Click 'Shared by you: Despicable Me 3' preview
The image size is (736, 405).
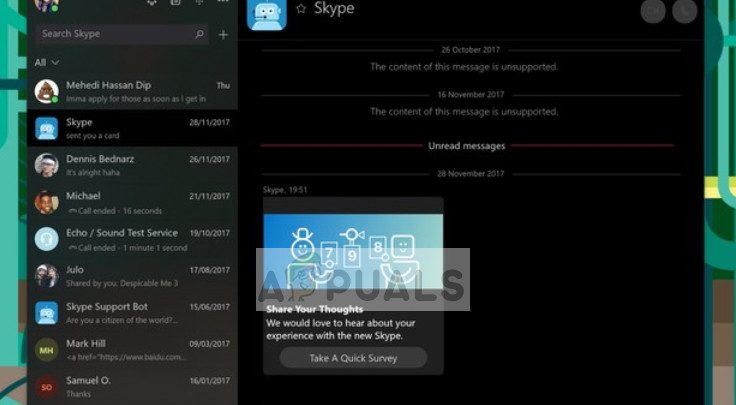(x=122, y=283)
